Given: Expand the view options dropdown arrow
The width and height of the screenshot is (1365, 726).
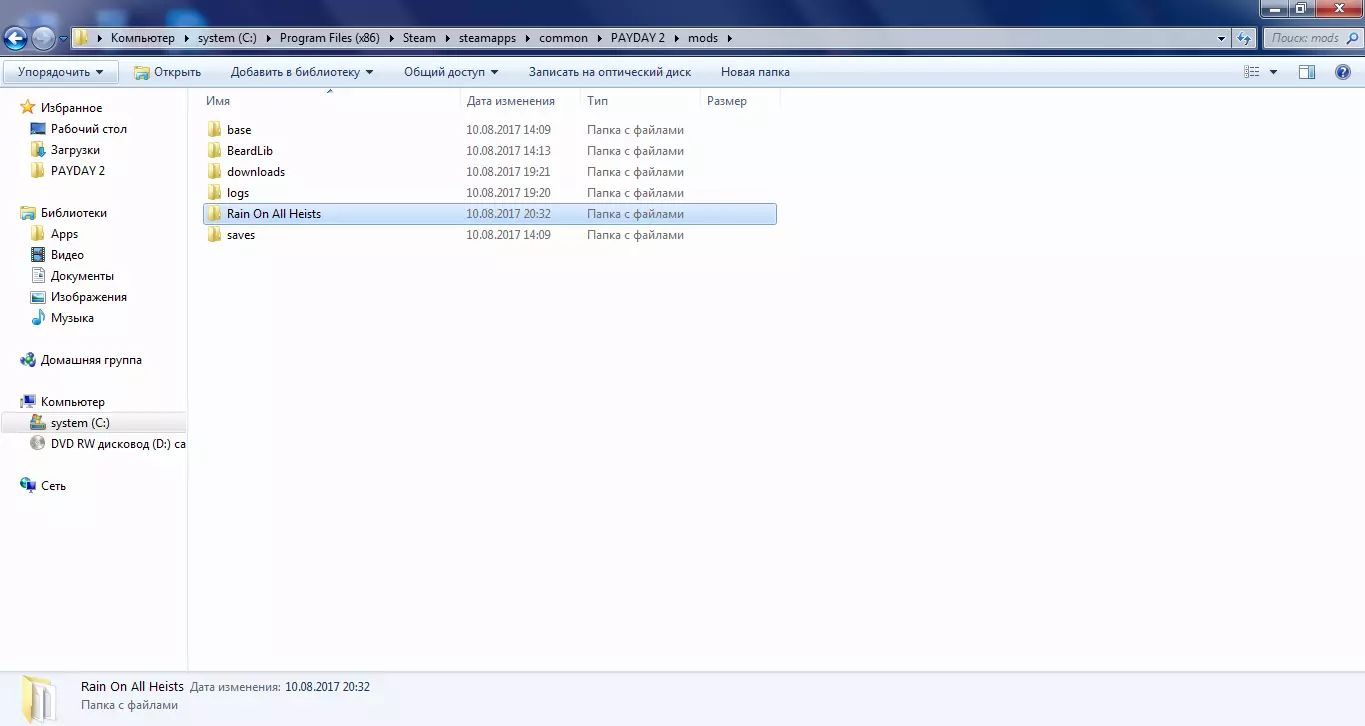Looking at the screenshot, I should click(x=1273, y=72).
